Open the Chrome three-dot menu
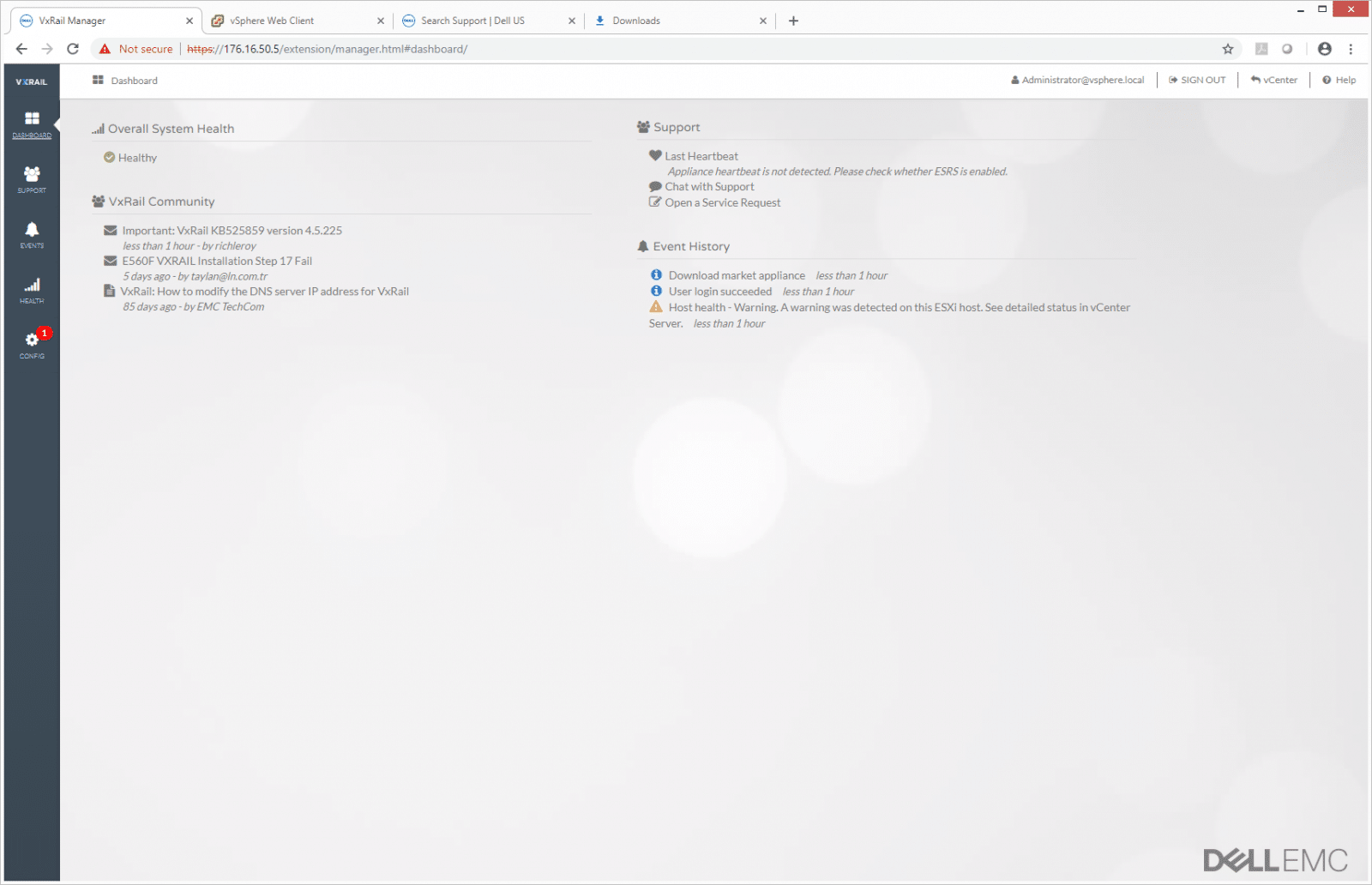This screenshot has height=885, width=1372. tap(1351, 49)
